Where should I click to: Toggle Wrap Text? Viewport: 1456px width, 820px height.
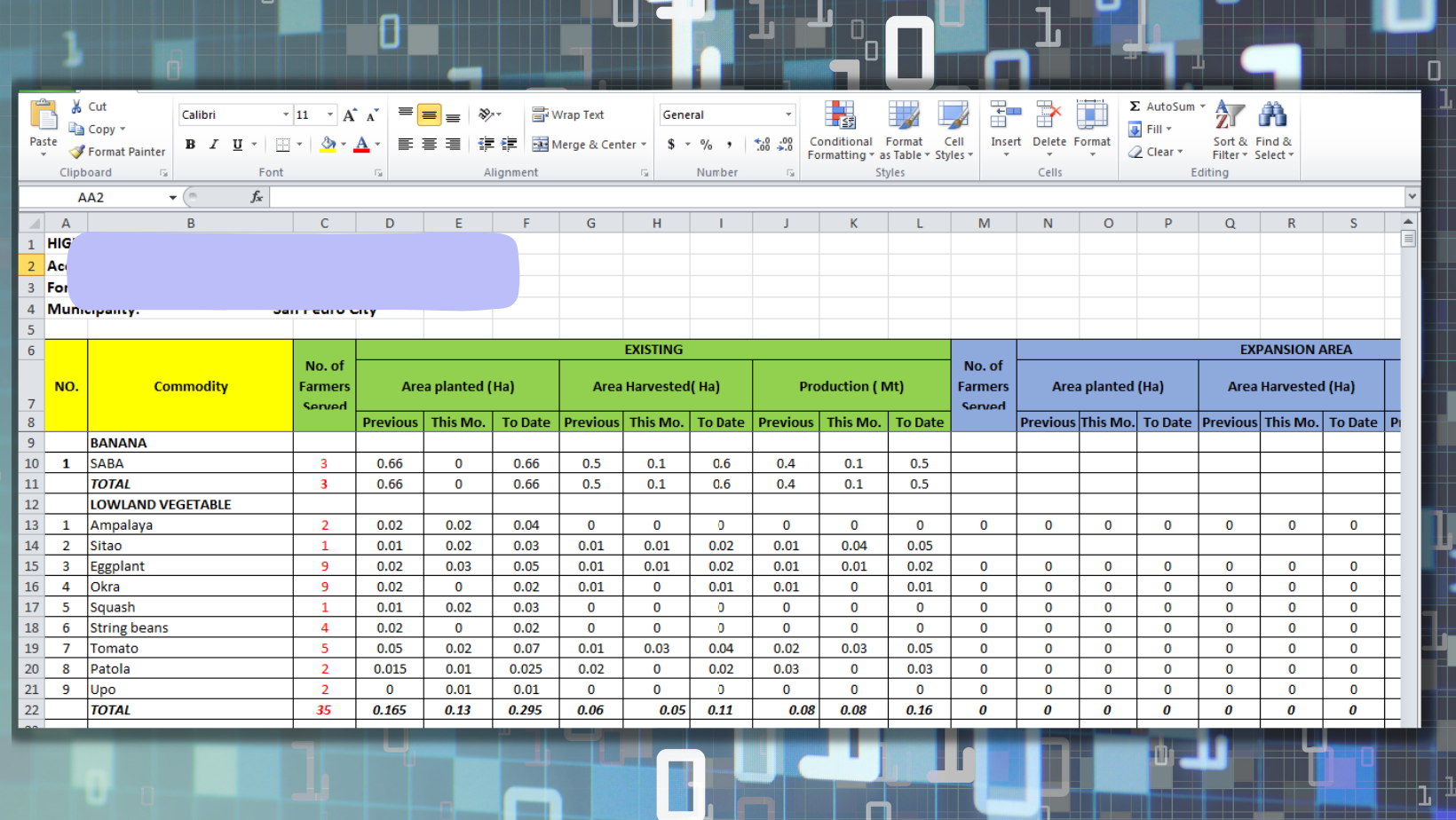[x=568, y=114]
